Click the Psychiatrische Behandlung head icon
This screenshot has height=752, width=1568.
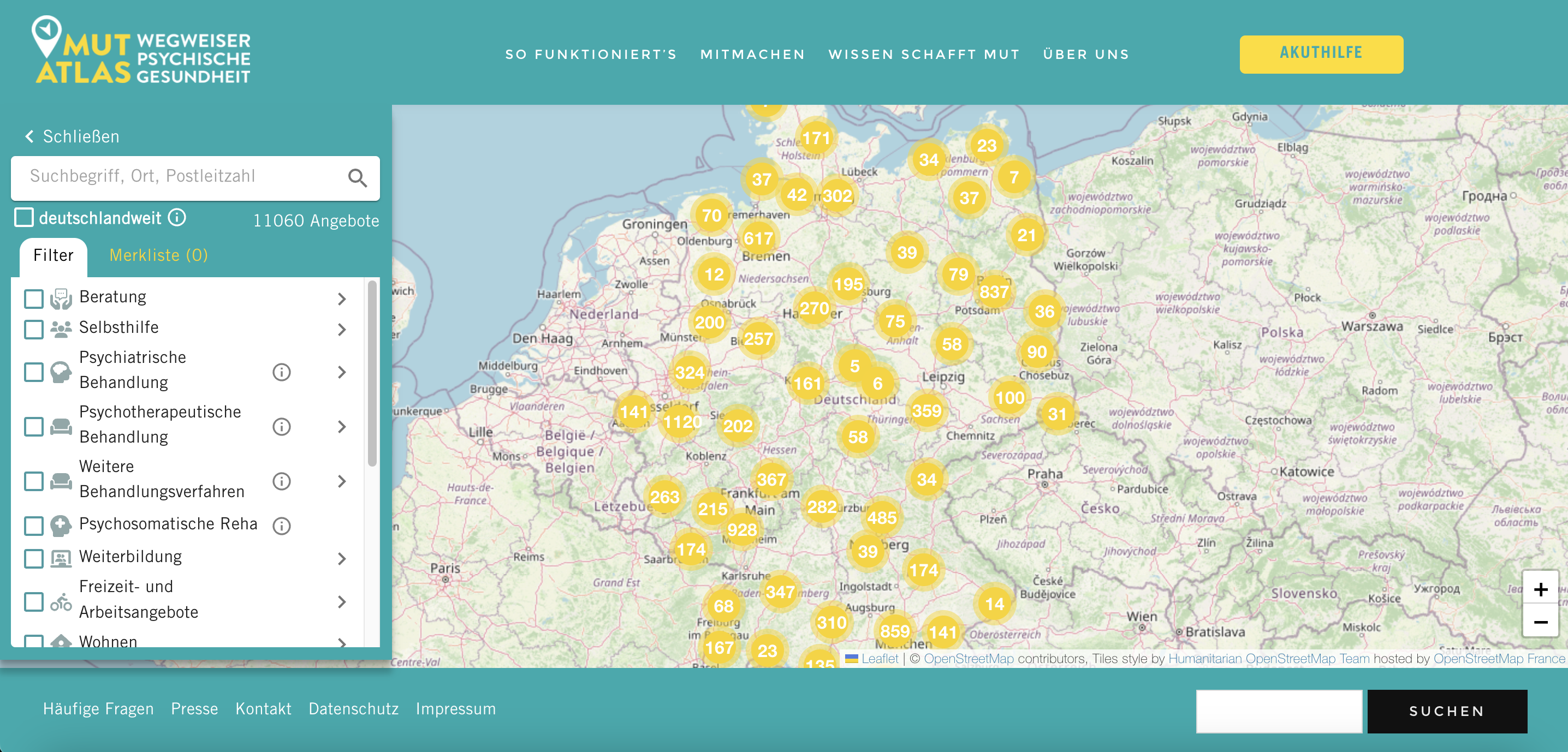pos(61,372)
